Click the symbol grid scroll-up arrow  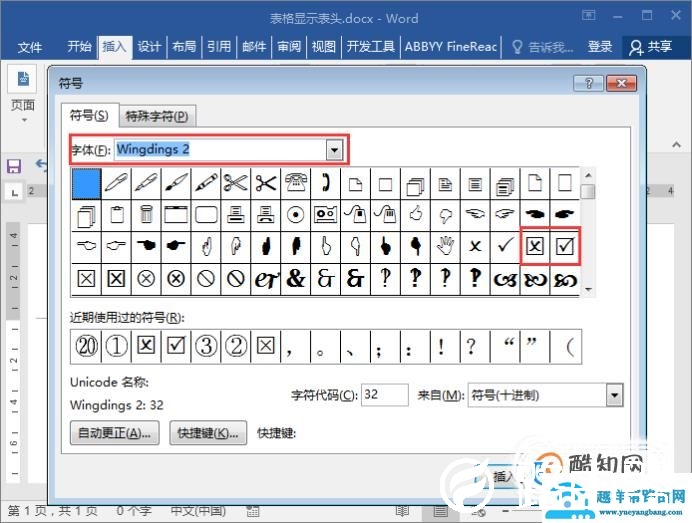pos(588,175)
